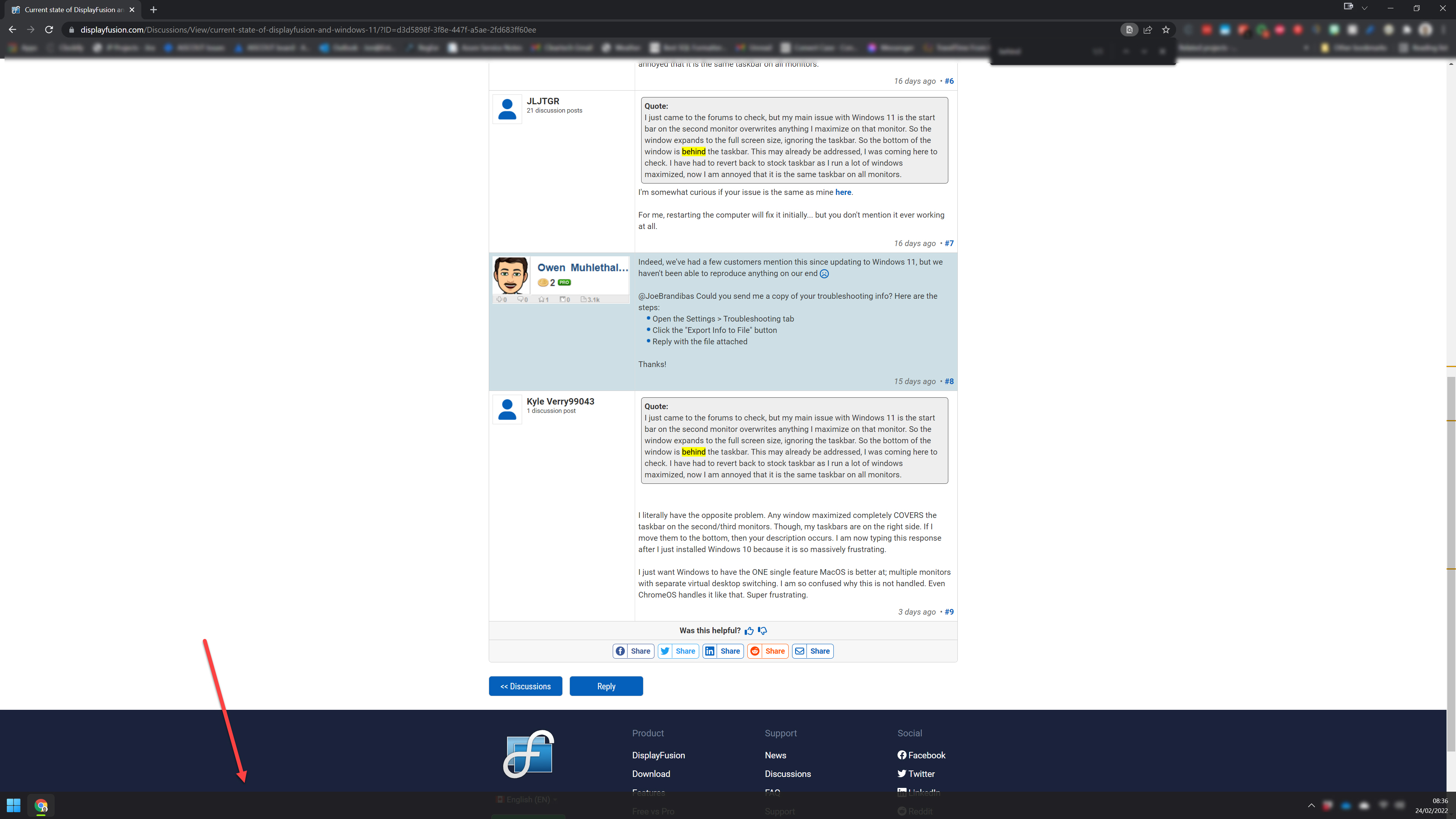Share the post on LinkedIn
The height and width of the screenshot is (819, 1456).
(723, 651)
